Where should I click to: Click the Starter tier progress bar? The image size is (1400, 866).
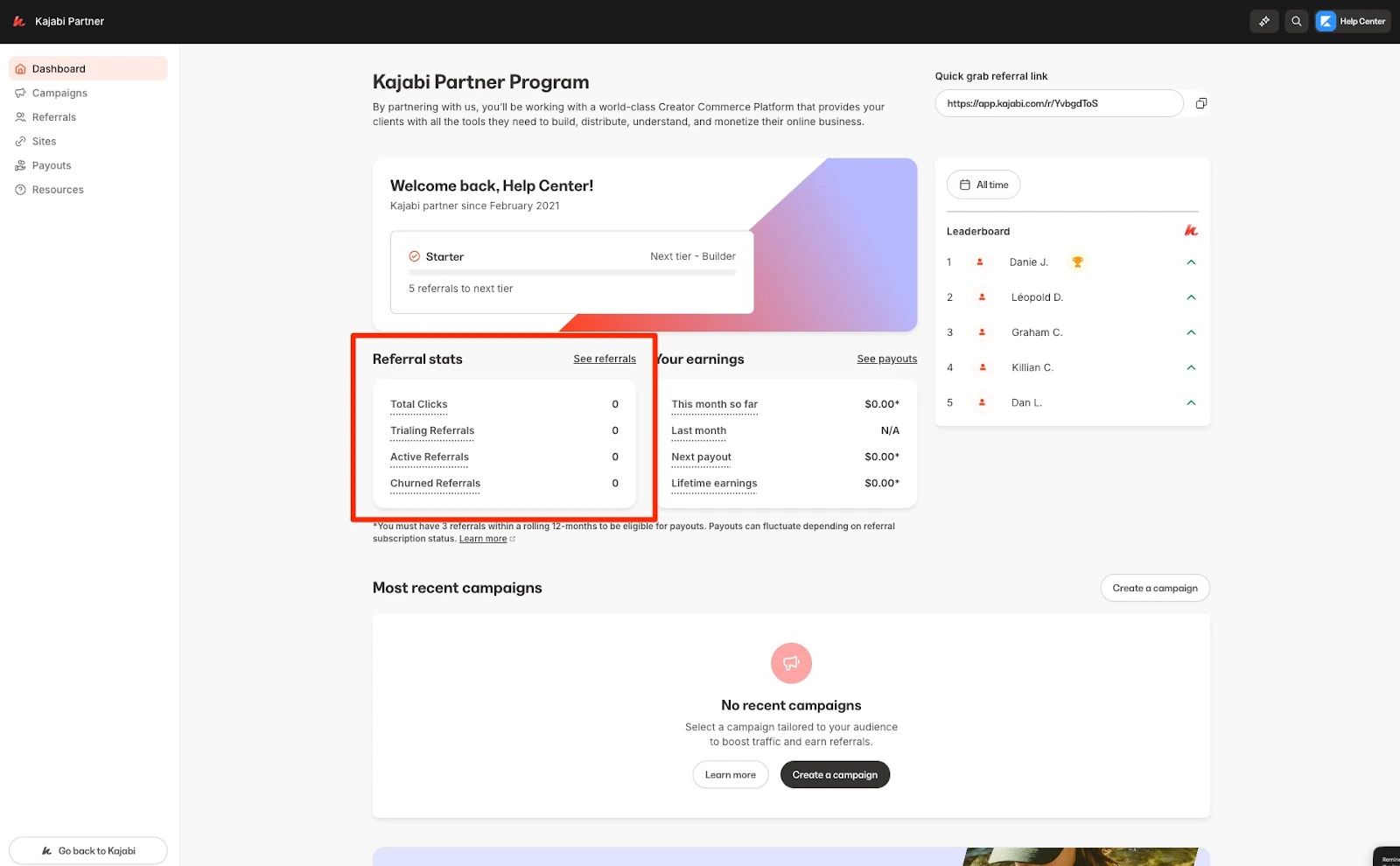click(x=572, y=272)
